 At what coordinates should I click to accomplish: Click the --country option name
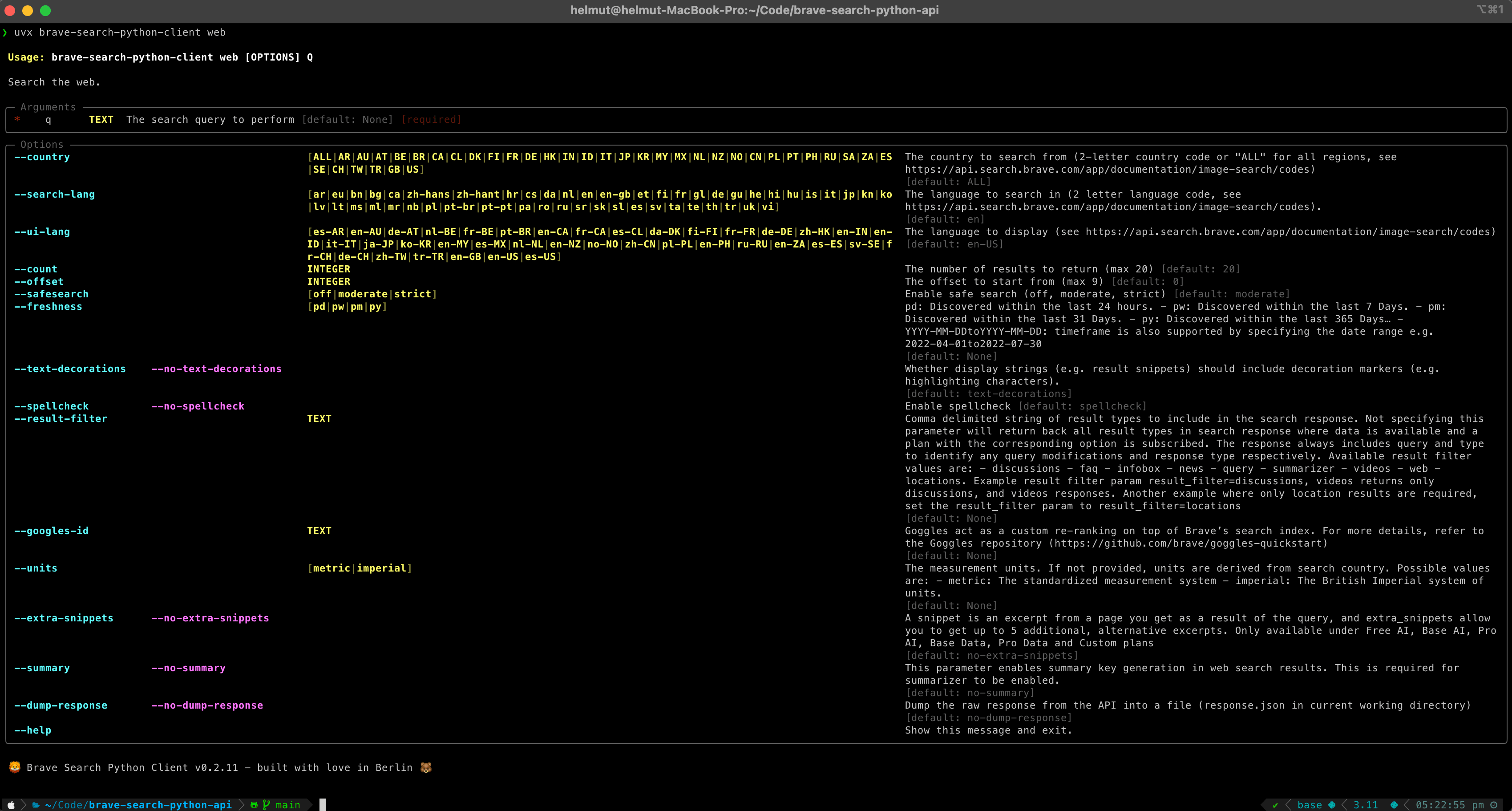pyautogui.click(x=42, y=157)
